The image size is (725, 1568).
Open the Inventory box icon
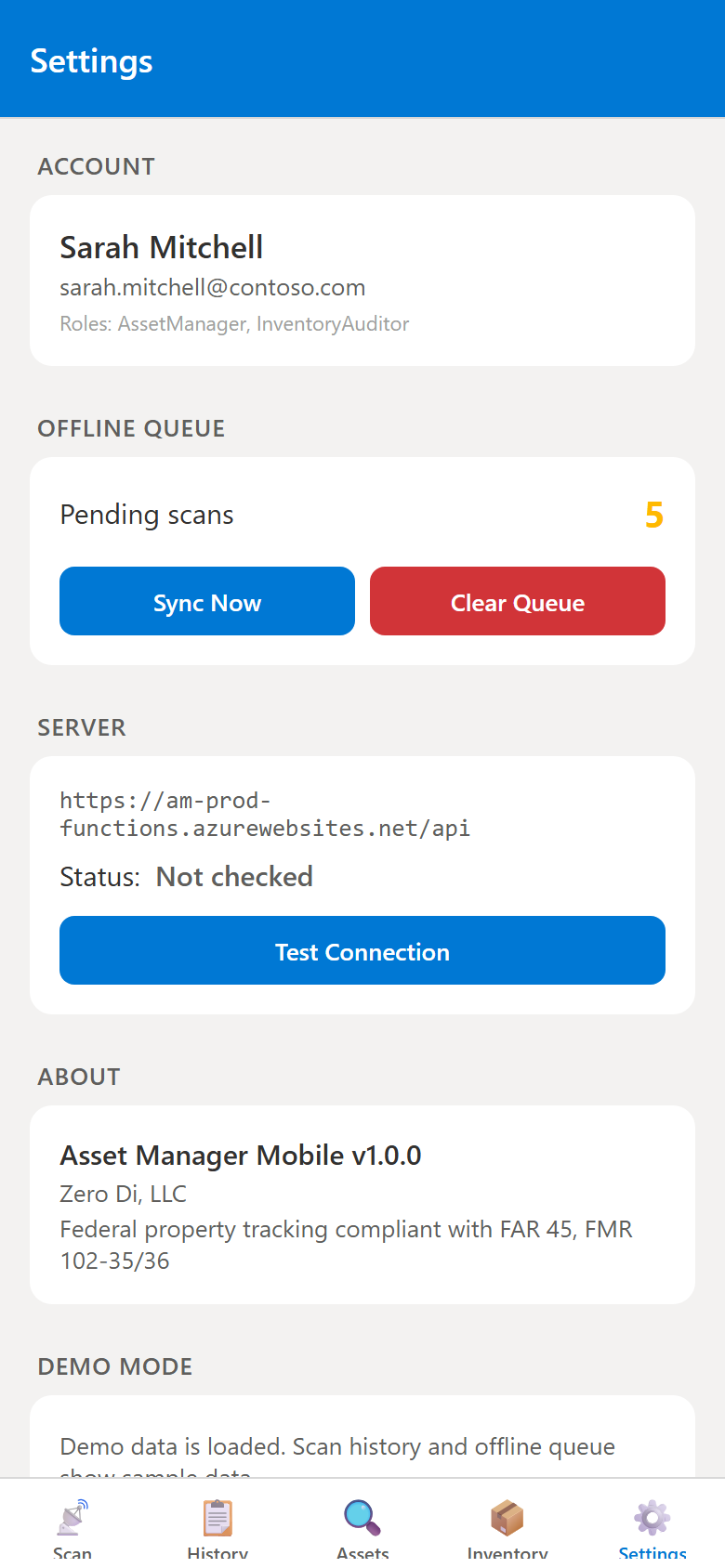point(507,1519)
